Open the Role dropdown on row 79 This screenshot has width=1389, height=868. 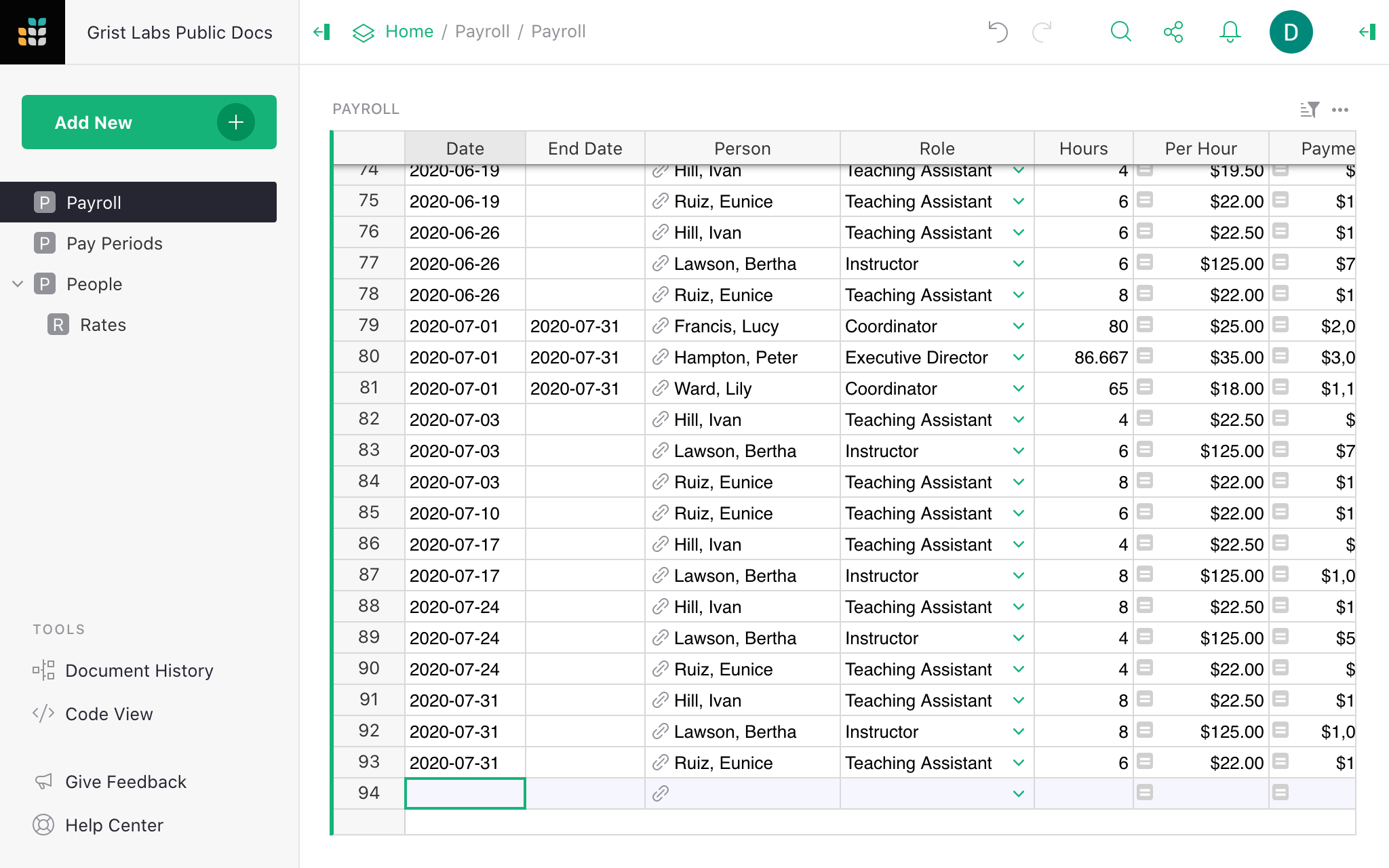click(x=1018, y=325)
